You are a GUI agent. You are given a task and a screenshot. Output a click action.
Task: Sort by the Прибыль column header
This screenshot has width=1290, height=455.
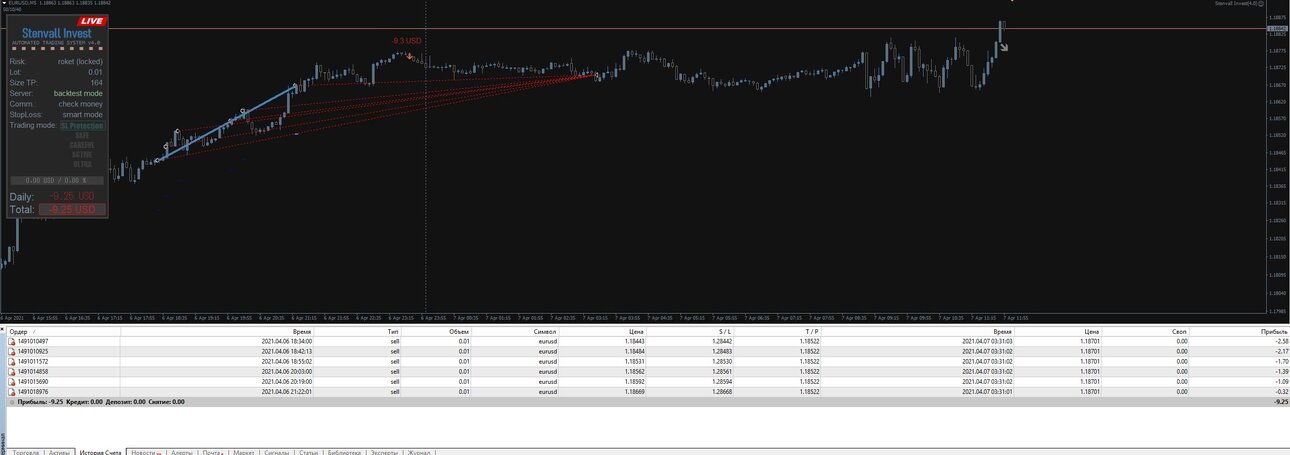click(1273, 331)
